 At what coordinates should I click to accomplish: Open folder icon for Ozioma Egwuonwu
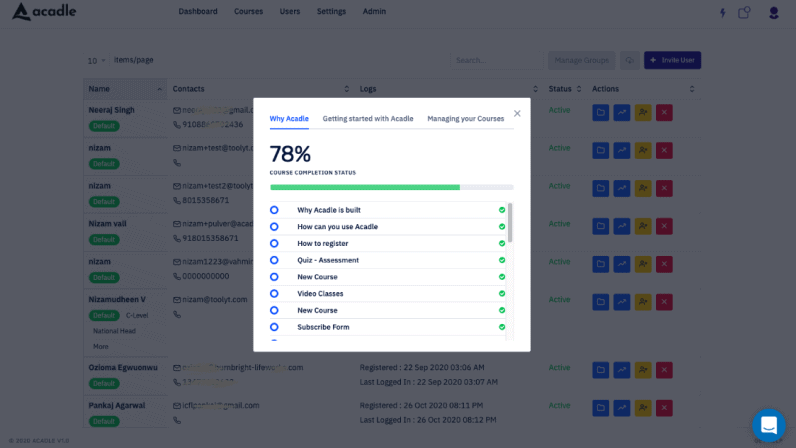coord(601,370)
